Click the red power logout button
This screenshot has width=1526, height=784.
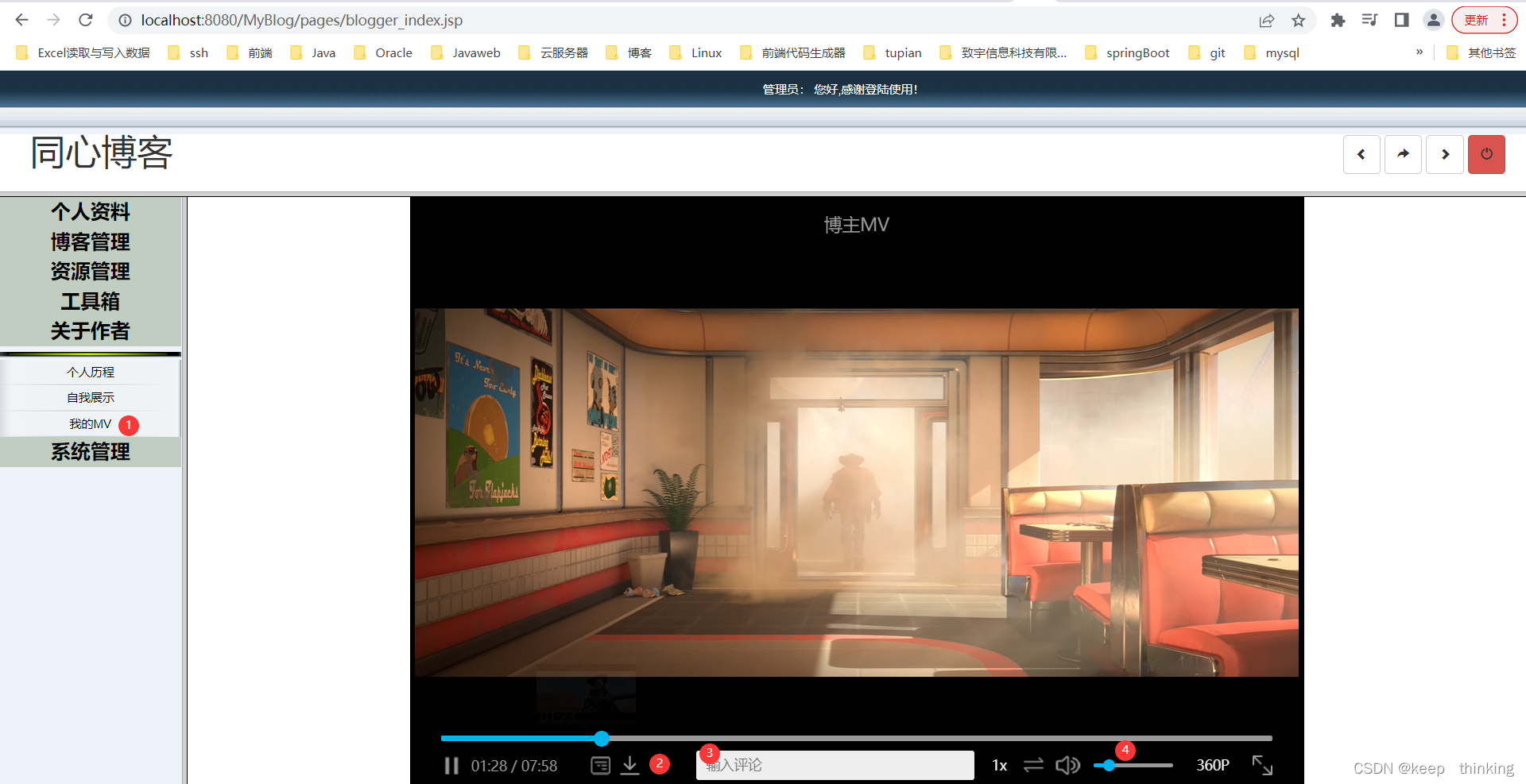[1486, 154]
